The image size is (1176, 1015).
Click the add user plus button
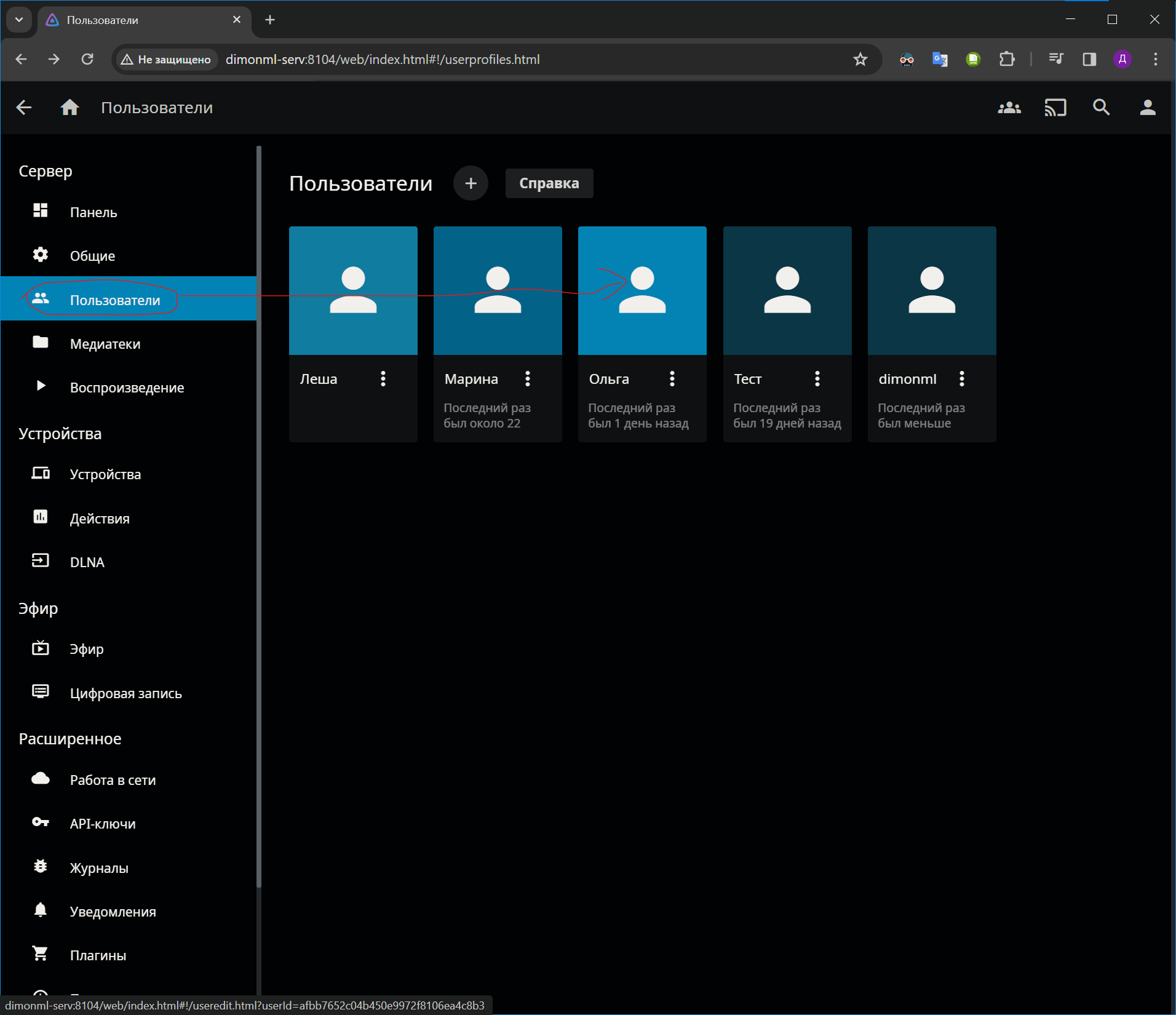click(x=471, y=183)
